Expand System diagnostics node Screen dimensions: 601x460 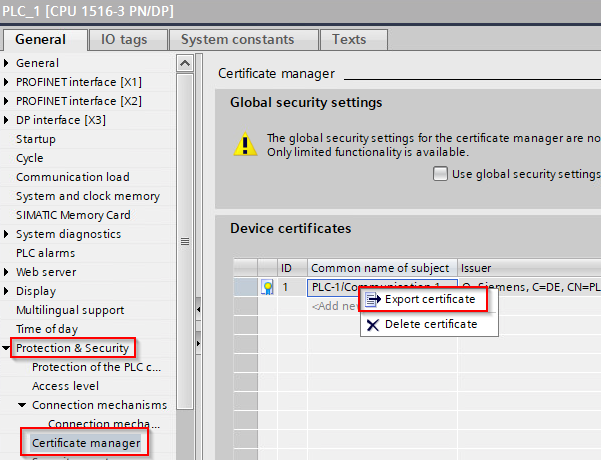pyautogui.click(x=6, y=234)
